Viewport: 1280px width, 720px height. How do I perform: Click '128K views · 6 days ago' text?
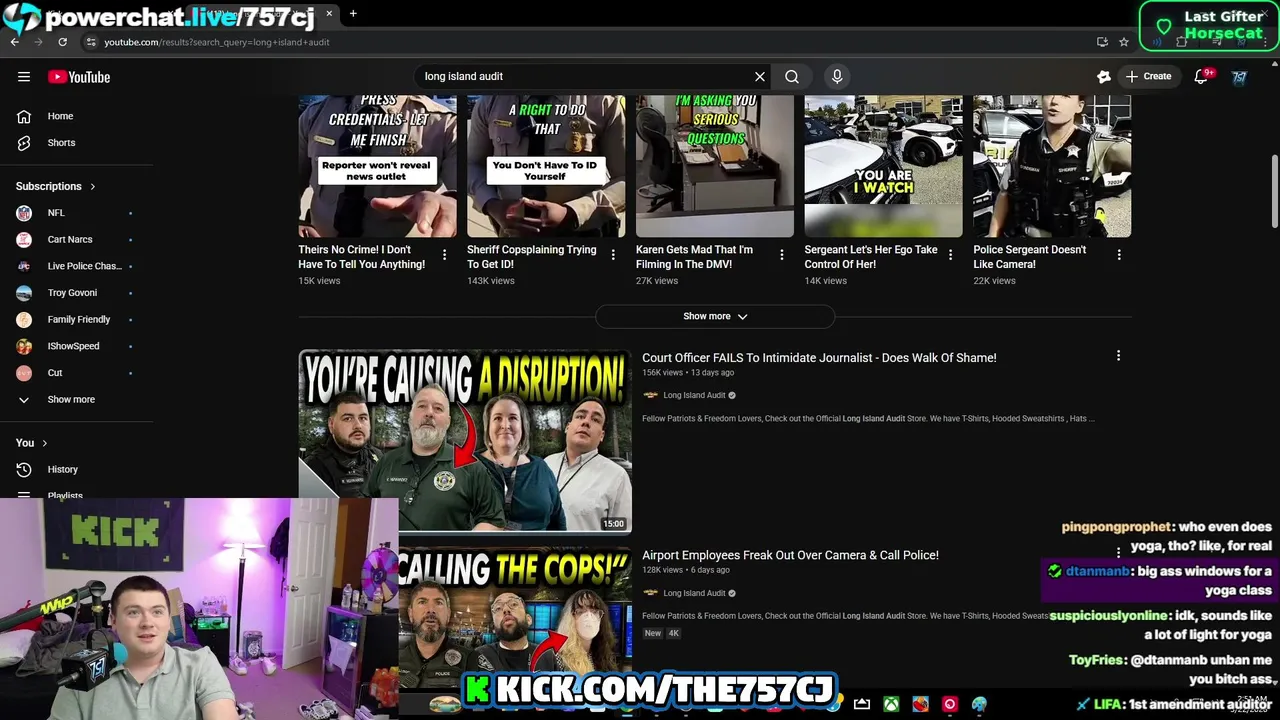686,570
